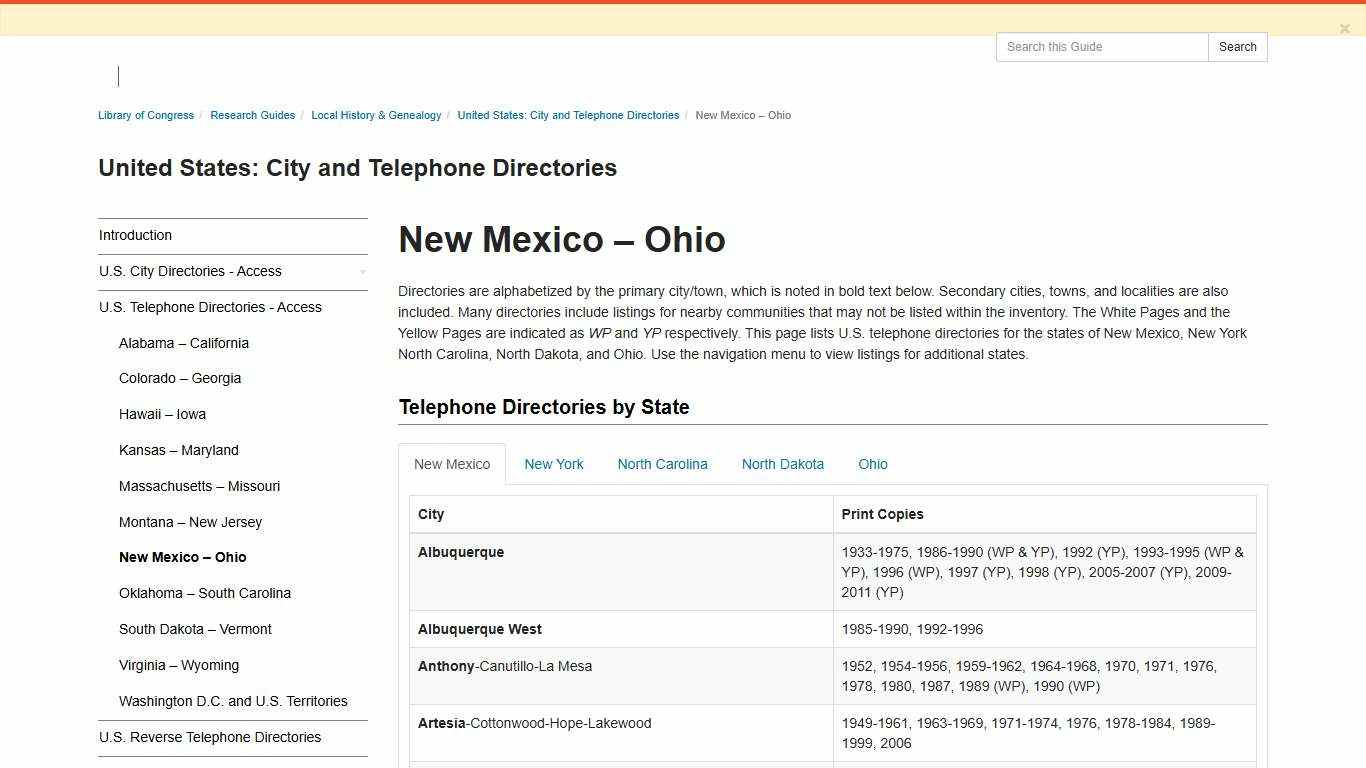
Task: Click inside the Search this Guide field
Action: 1100,47
